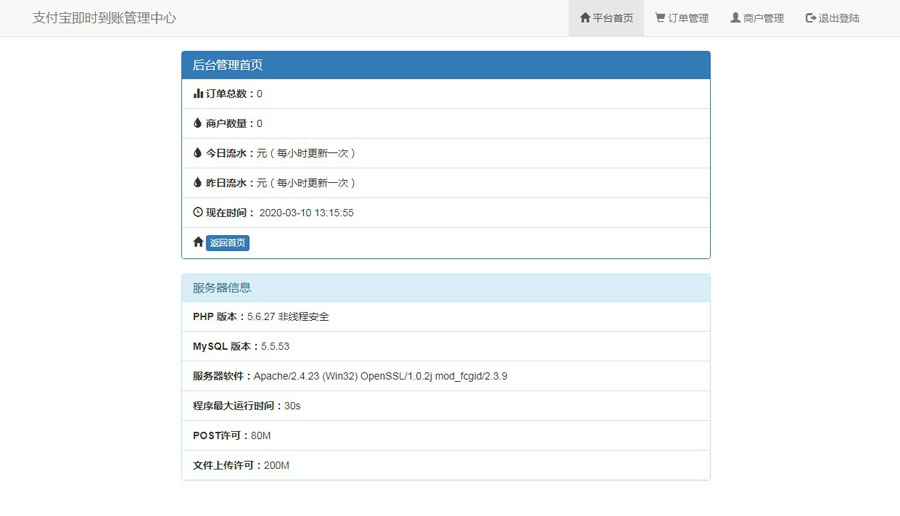900x516 pixels.
Task: Click the shopping cart icon in navbar
Action: point(660,18)
